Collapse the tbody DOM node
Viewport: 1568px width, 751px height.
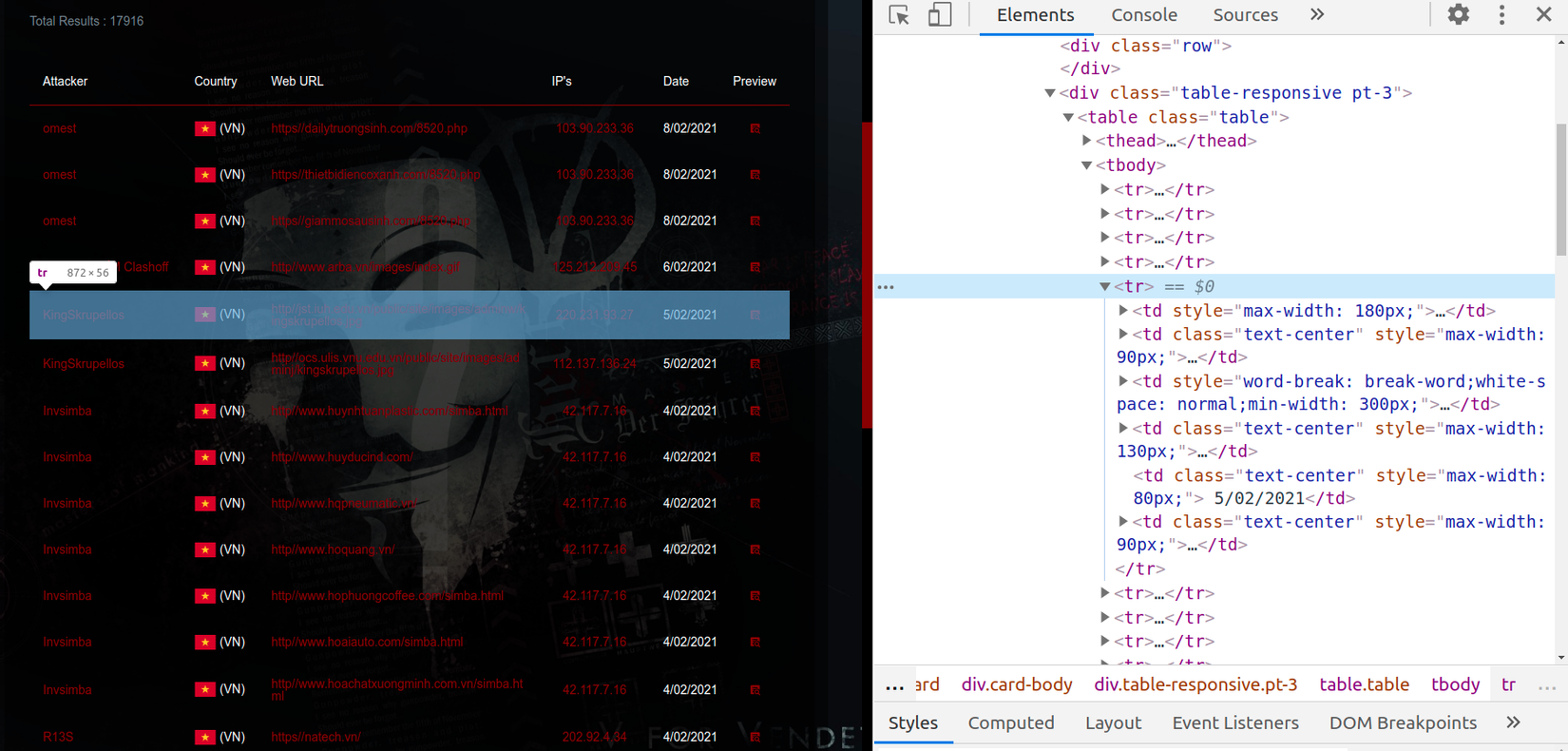click(x=1087, y=165)
